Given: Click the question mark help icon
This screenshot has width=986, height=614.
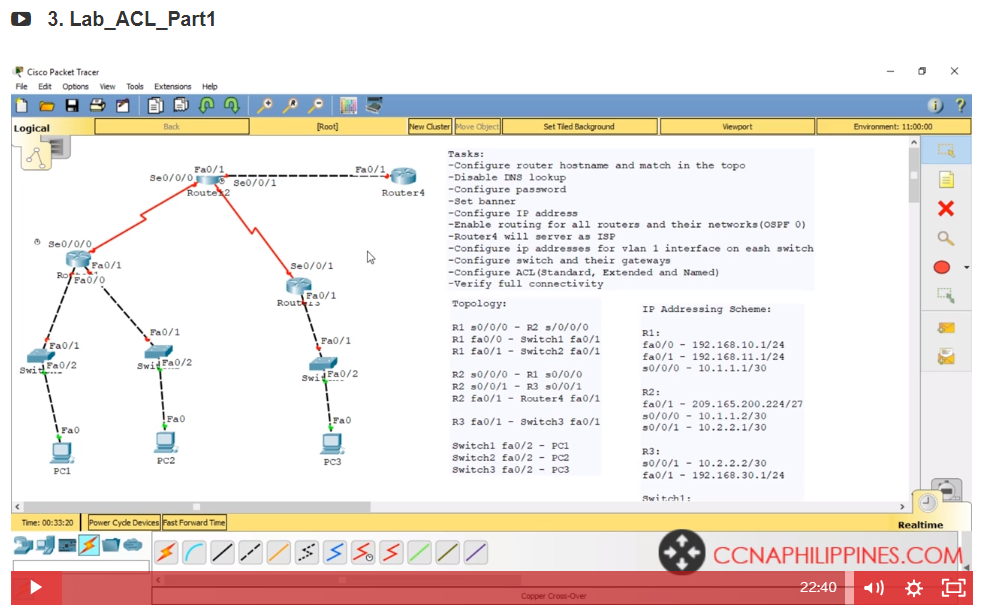Looking at the screenshot, I should [960, 106].
